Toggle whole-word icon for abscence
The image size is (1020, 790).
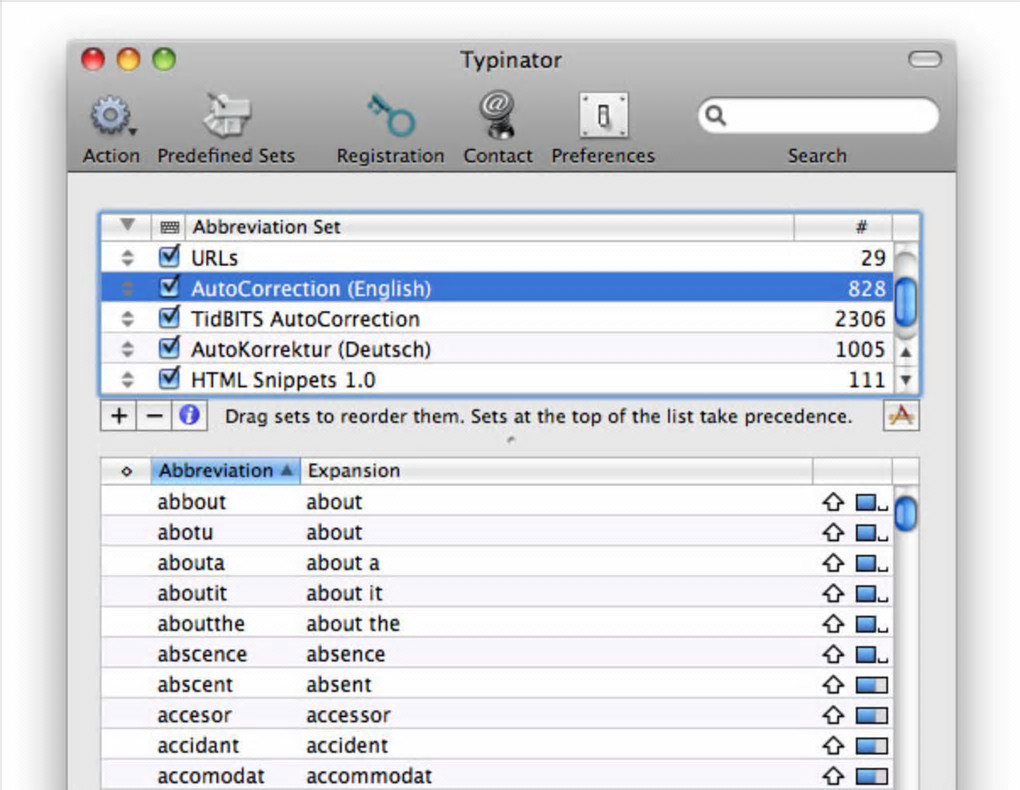point(871,655)
